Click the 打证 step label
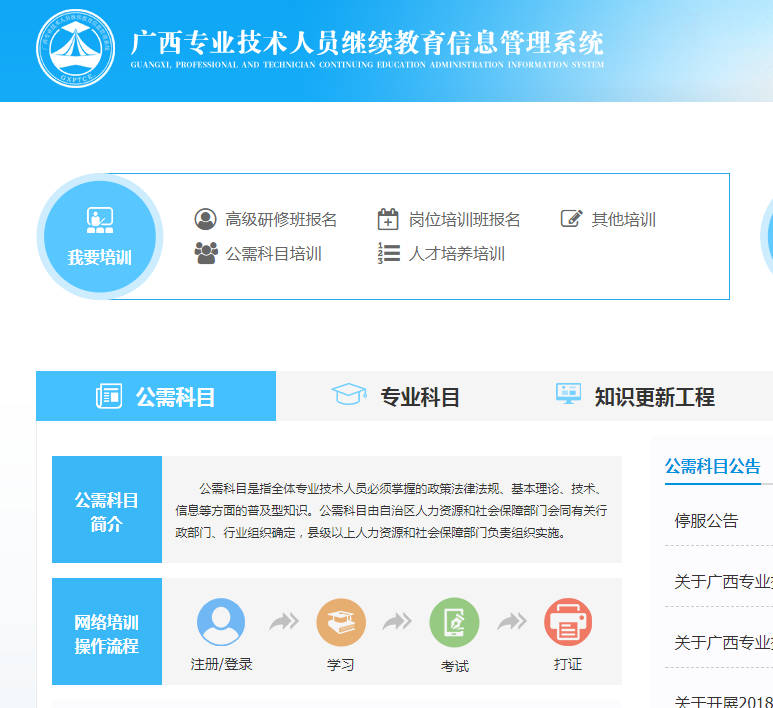773x708 pixels. [568, 664]
